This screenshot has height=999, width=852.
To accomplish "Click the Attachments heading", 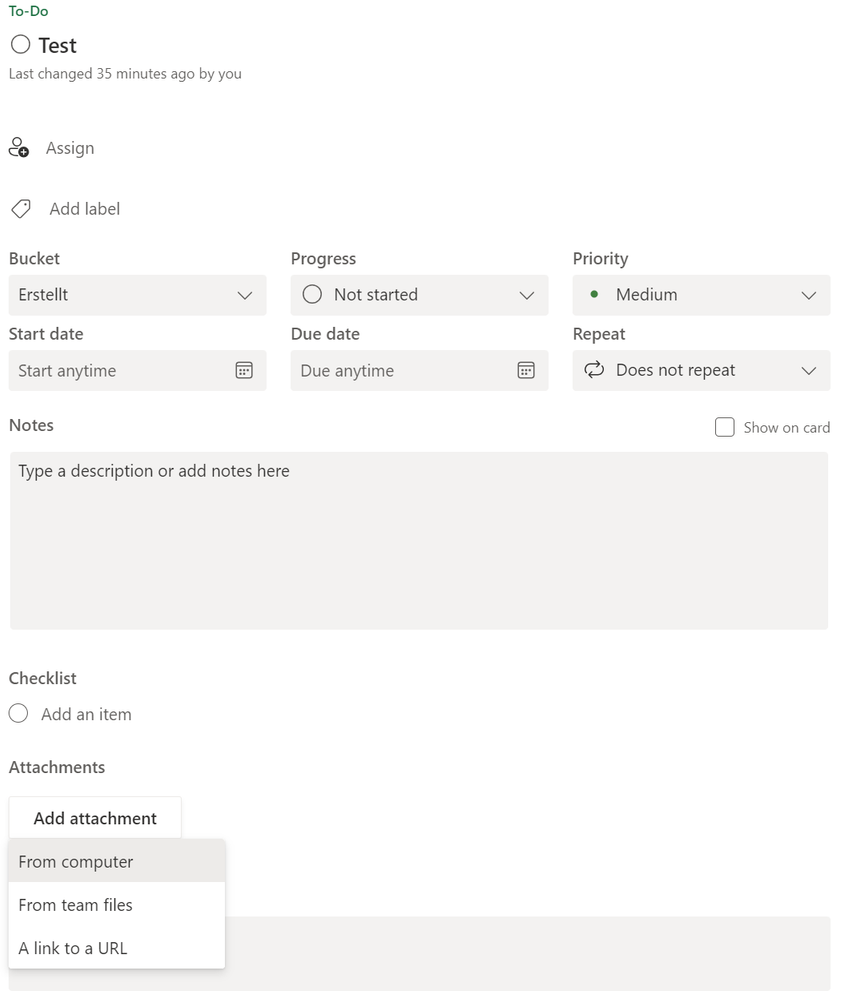I will tap(57, 767).
